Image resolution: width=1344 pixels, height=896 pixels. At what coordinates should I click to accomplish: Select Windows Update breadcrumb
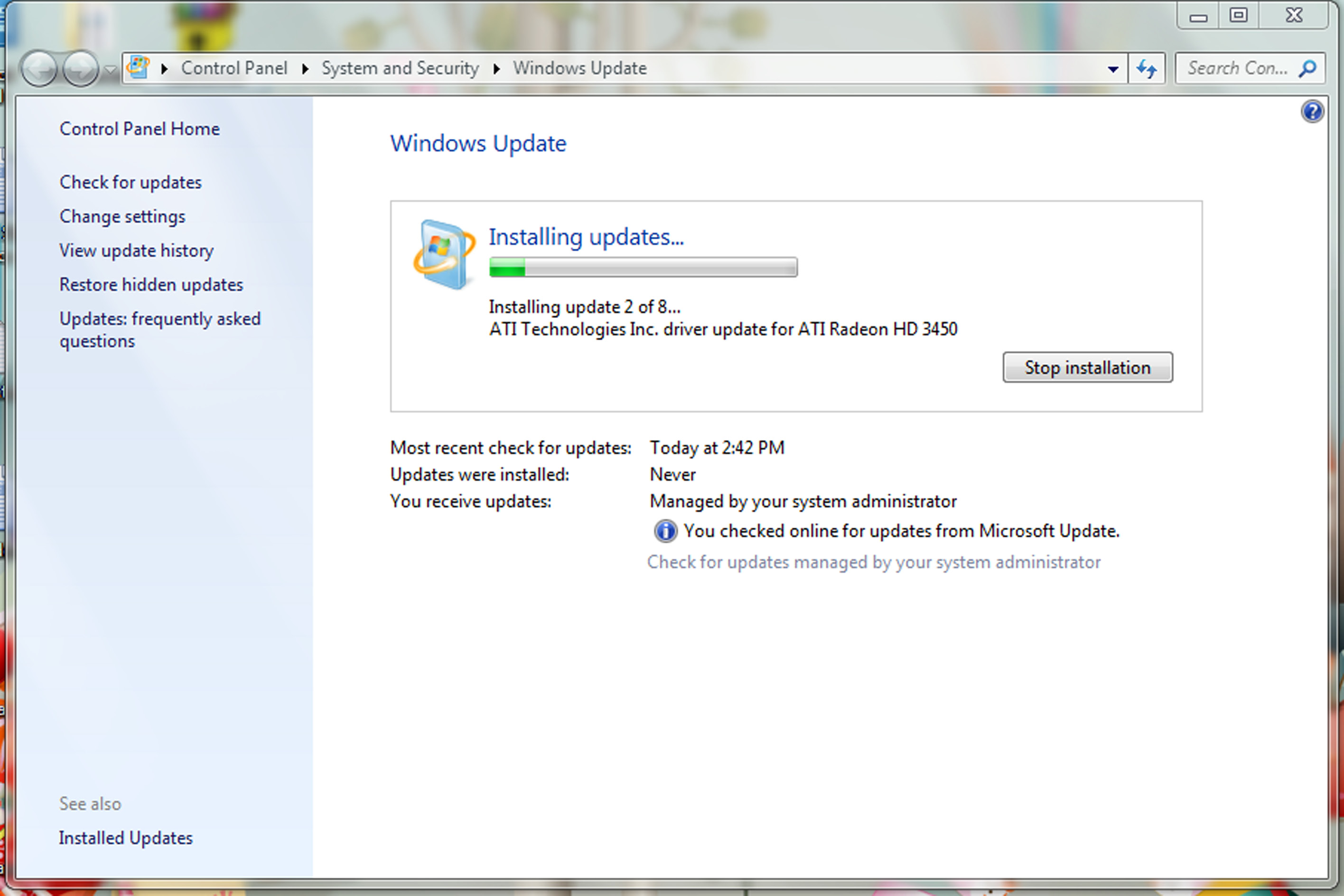[x=579, y=68]
